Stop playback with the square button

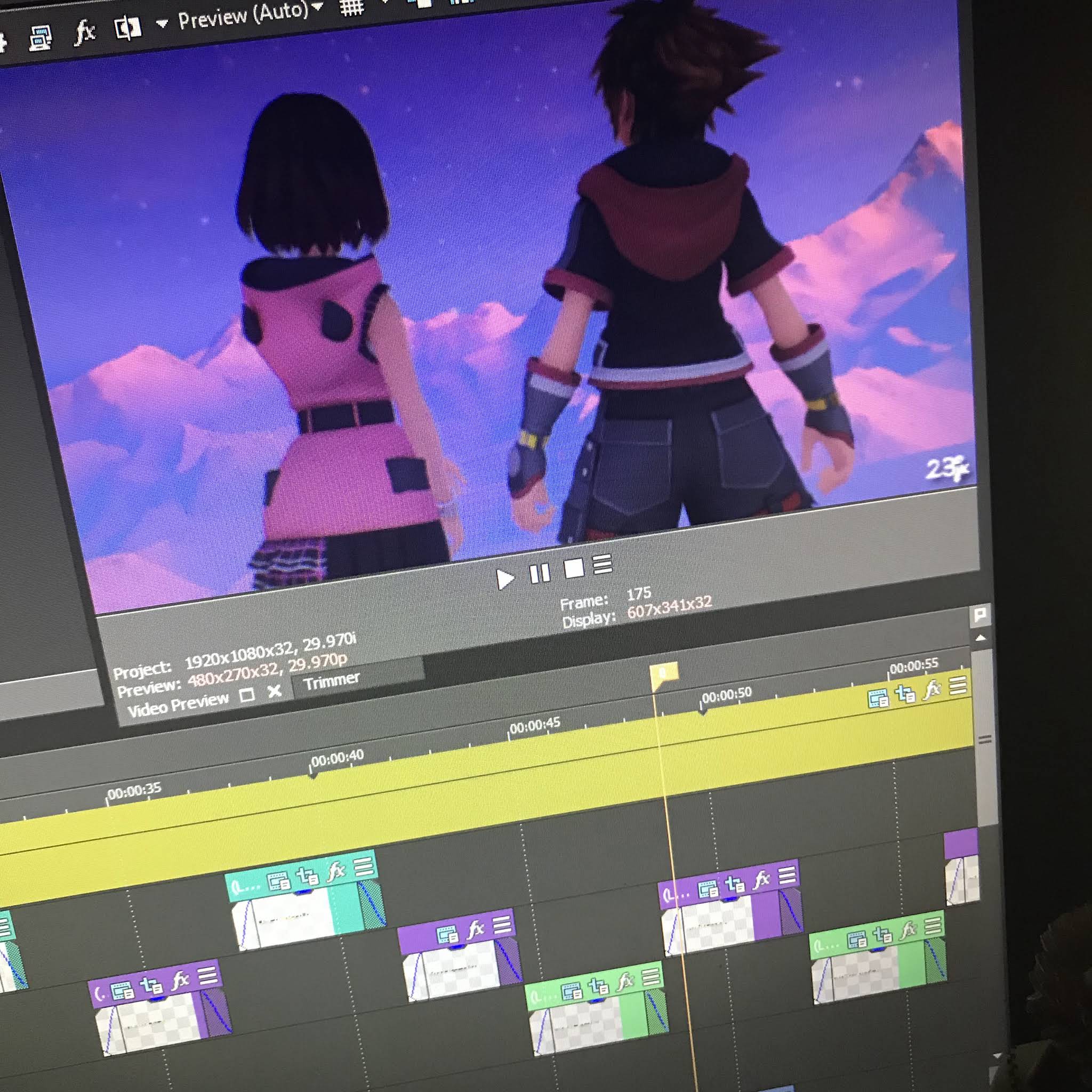pyautogui.click(x=574, y=568)
